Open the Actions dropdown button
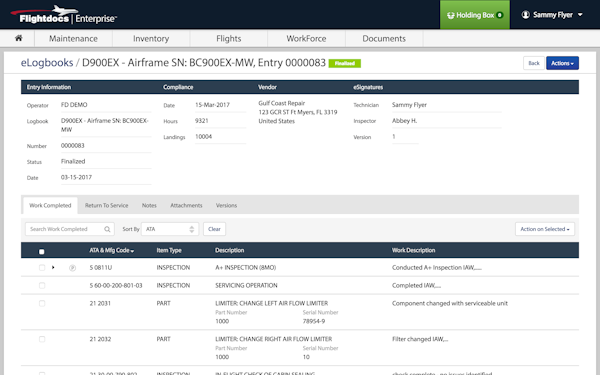The height and width of the screenshot is (375, 600). tap(562, 63)
